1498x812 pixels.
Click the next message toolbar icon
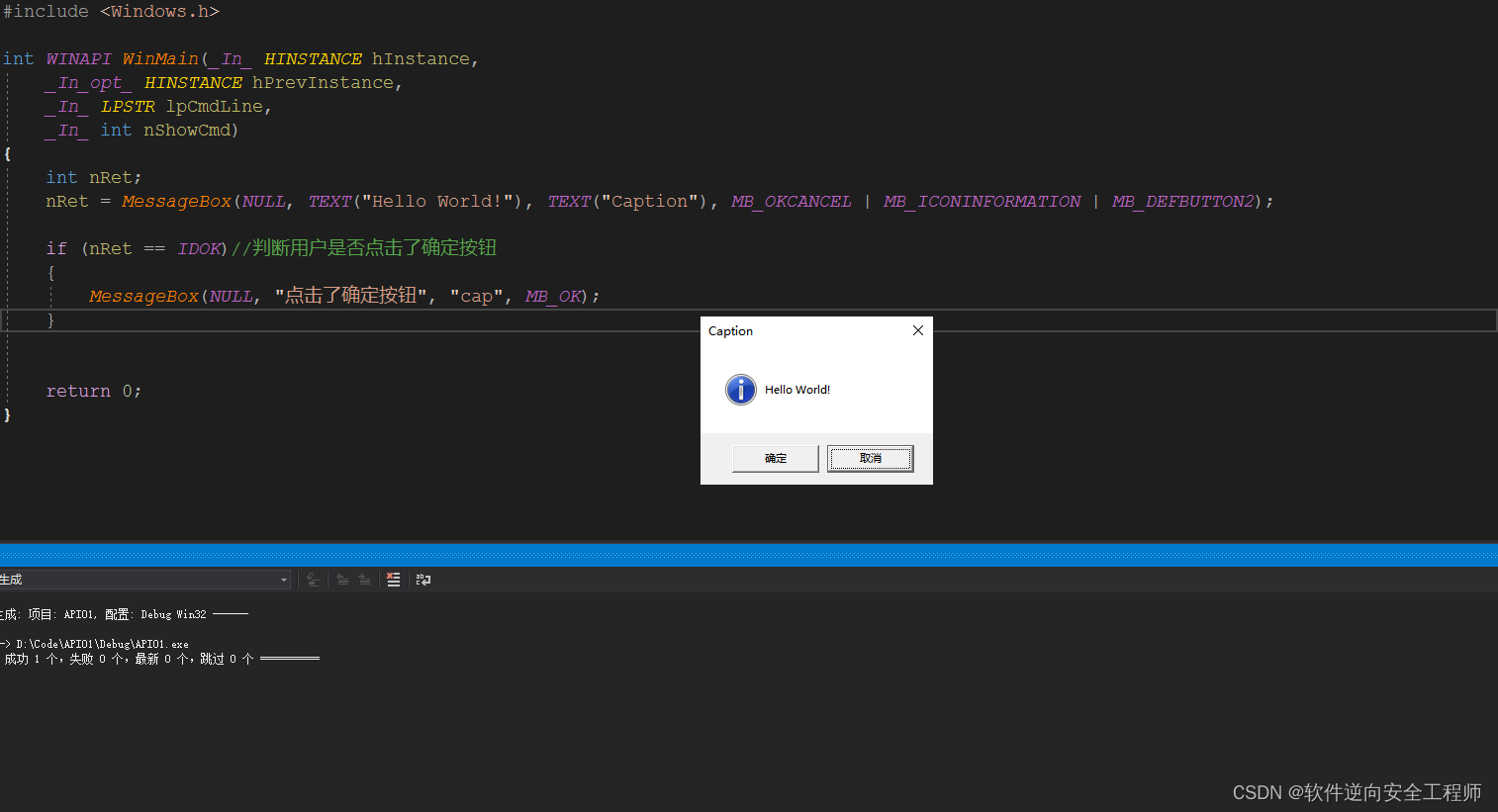pyautogui.click(x=366, y=580)
